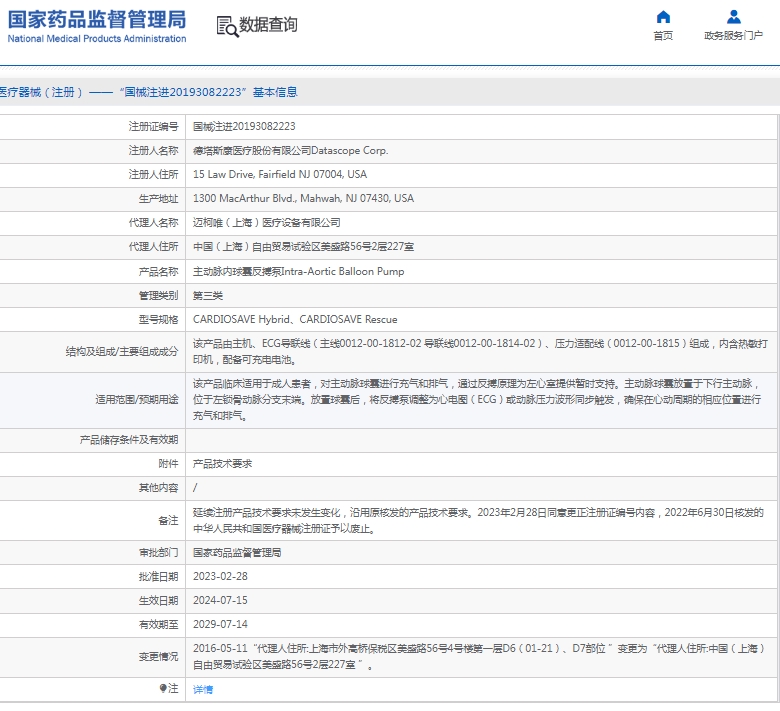The width and height of the screenshot is (780, 711).
Task: Click the 注册人住所 row label
Action: point(153,174)
